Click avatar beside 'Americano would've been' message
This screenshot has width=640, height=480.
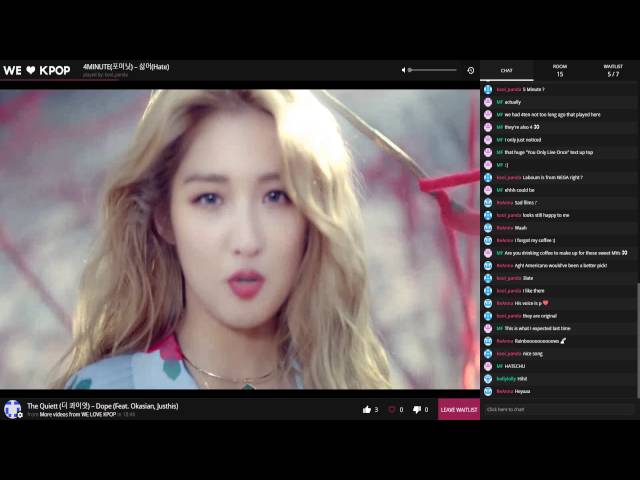point(488,266)
